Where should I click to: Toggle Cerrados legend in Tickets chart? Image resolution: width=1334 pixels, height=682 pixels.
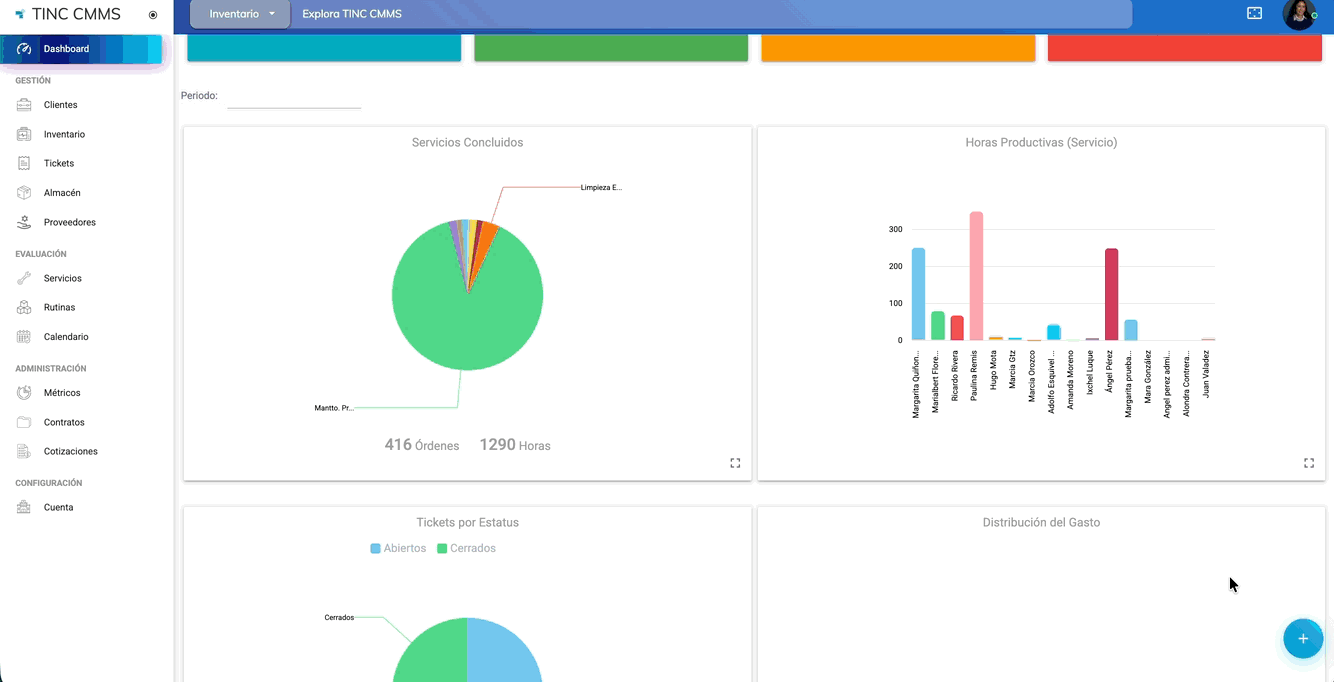466,548
